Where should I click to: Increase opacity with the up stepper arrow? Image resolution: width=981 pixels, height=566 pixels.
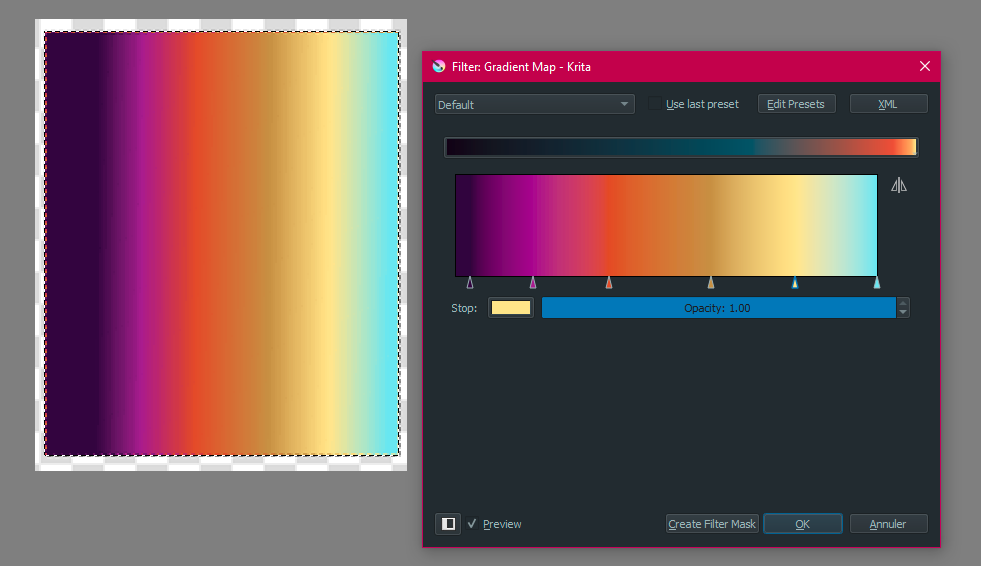tap(903, 303)
